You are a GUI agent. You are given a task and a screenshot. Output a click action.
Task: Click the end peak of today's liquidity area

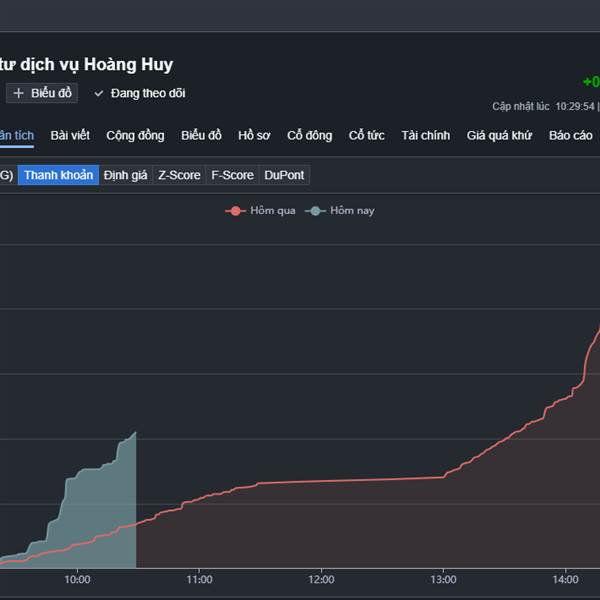135,433
